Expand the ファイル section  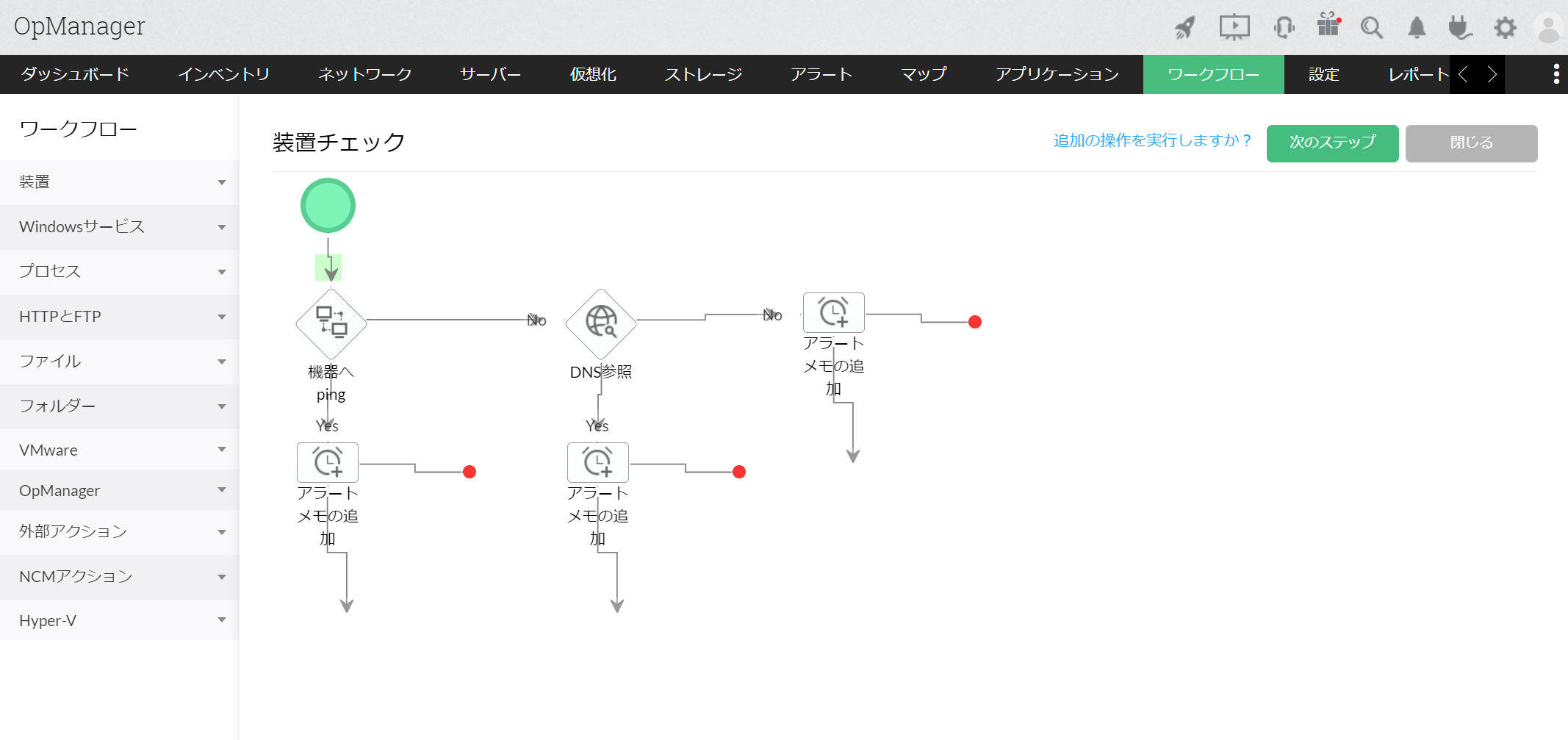(x=120, y=362)
